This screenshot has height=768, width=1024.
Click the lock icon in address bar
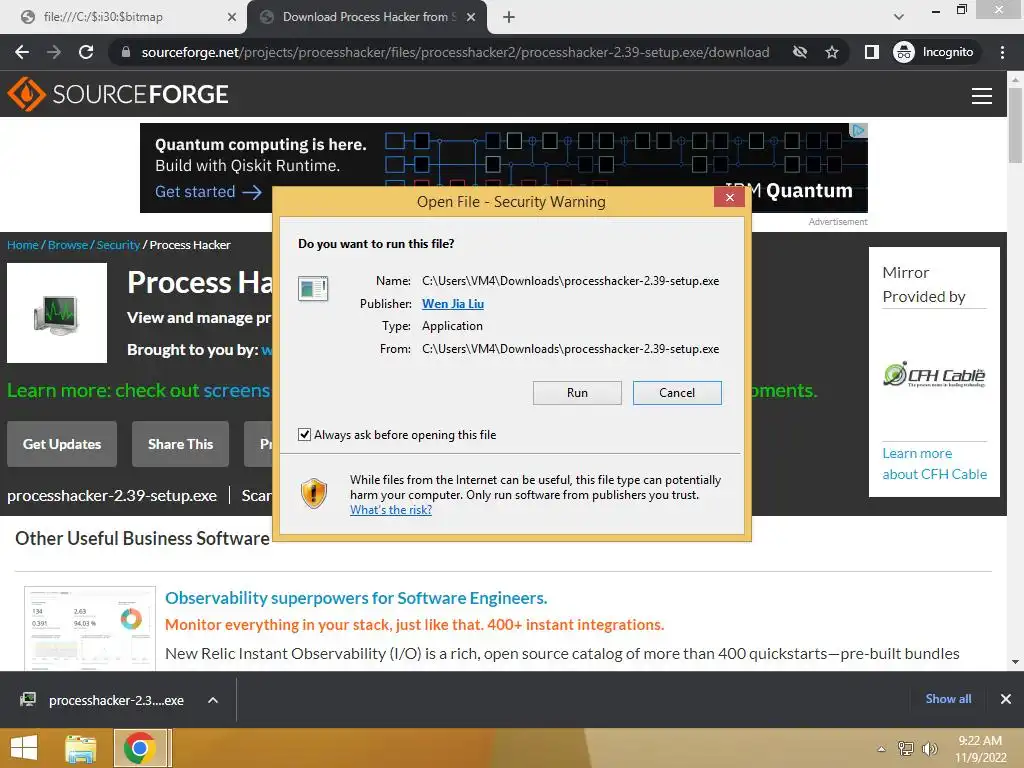pos(126,52)
